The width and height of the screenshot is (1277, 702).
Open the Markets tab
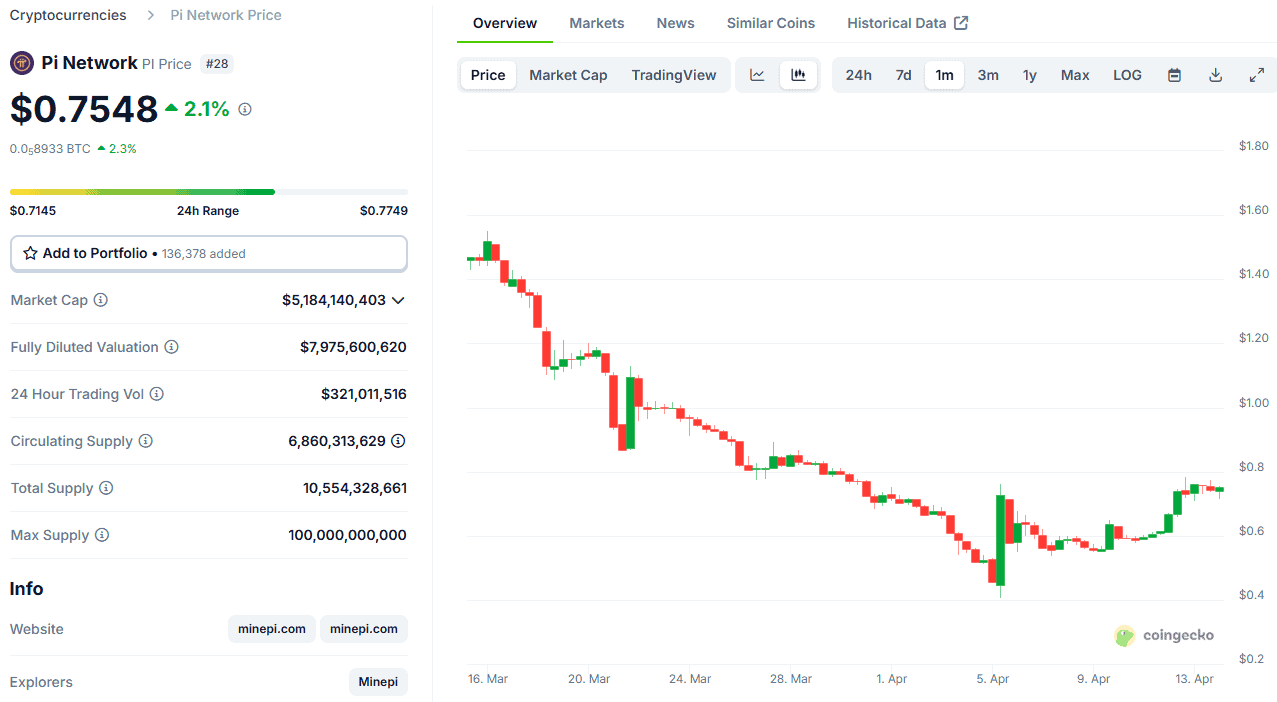coord(597,23)
